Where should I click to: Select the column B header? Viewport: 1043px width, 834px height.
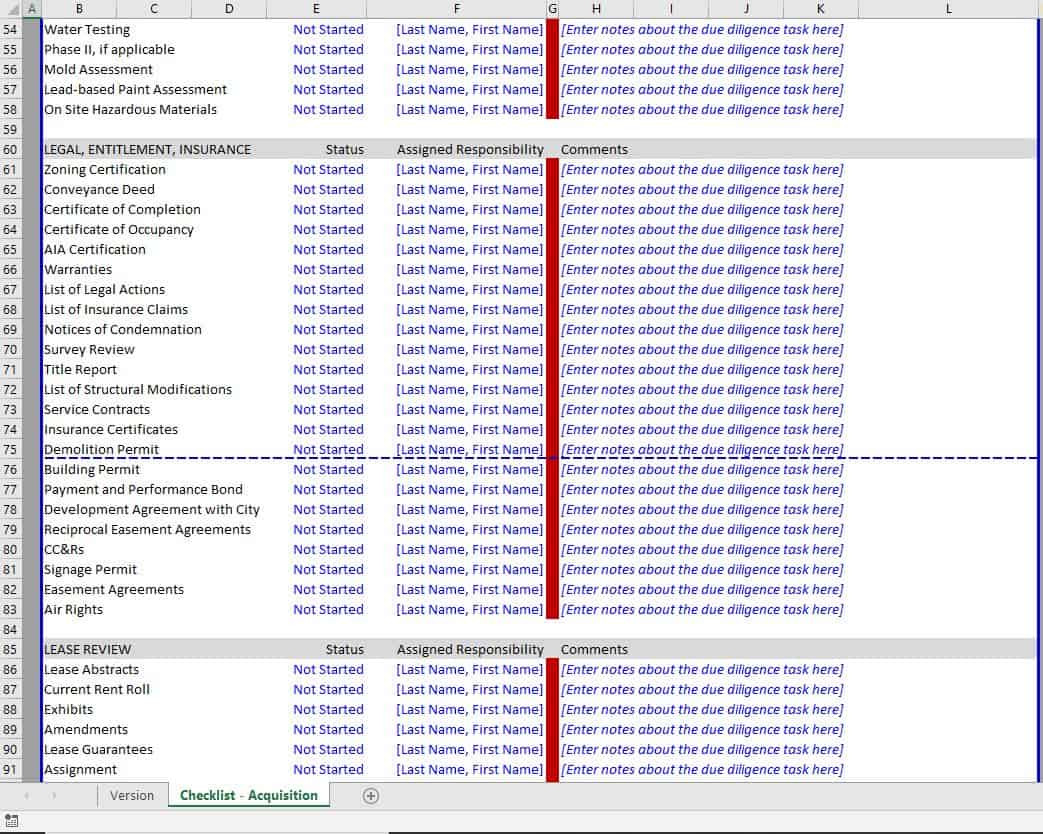79,8
